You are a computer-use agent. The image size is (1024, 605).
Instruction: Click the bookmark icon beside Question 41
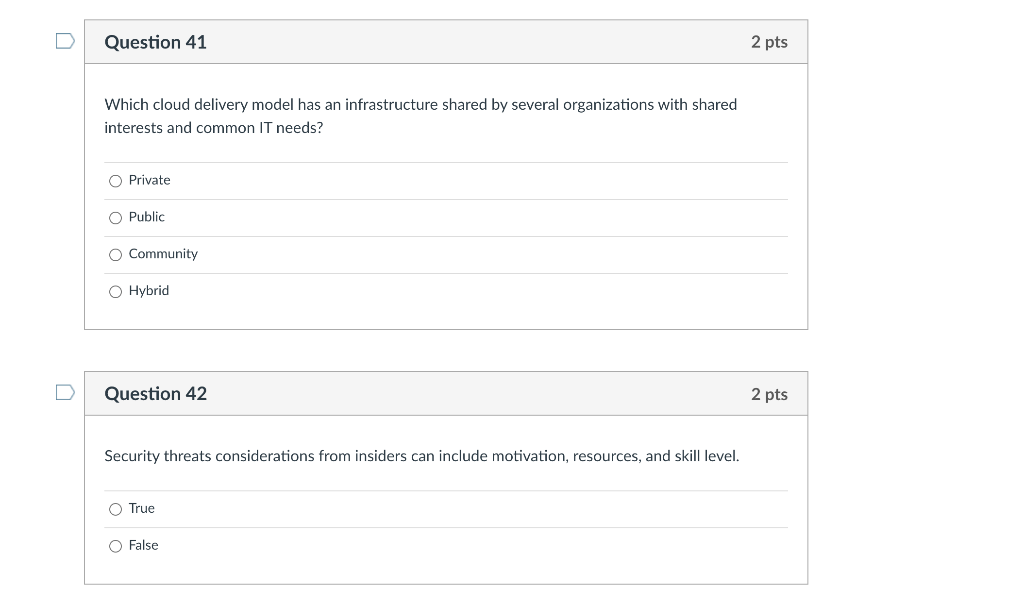[64, 40]
